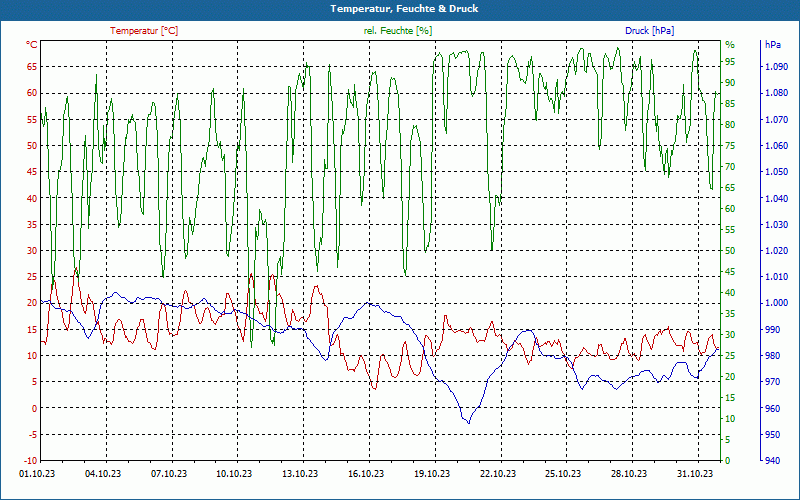The height and width of the screenshot is (500, 800).
Task: Click the green humidity axis value '0'
Action: (728, 460)
